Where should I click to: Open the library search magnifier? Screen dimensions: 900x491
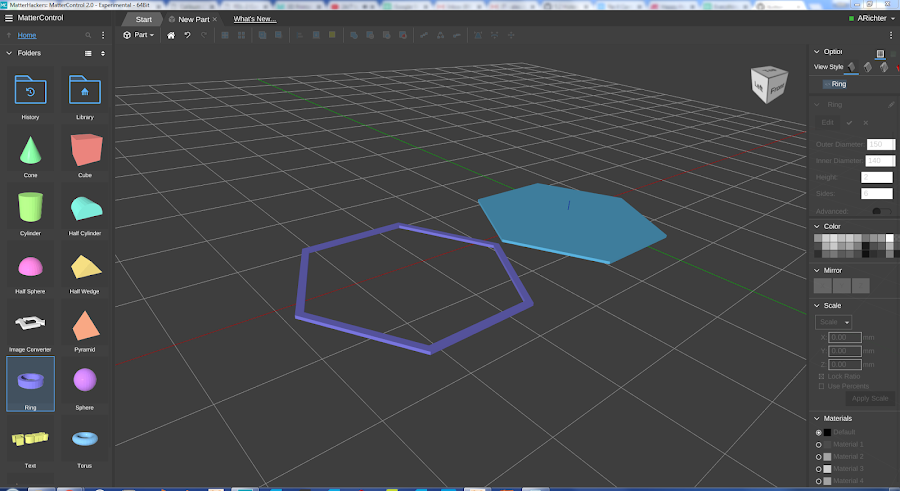[x=88, y=36]
